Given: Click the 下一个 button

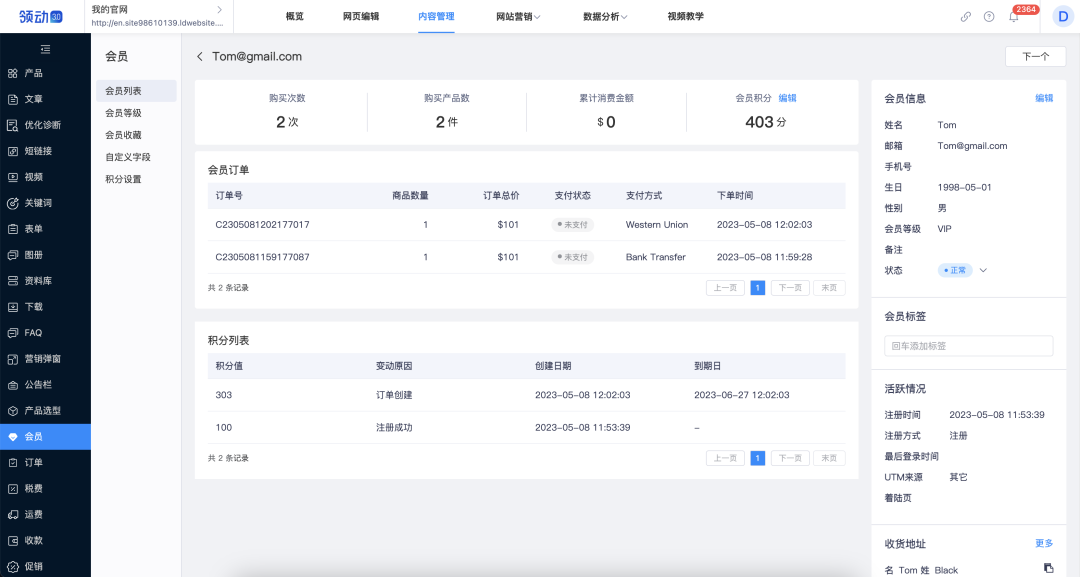Looking at the screenshot, I should click(1035, 57).
